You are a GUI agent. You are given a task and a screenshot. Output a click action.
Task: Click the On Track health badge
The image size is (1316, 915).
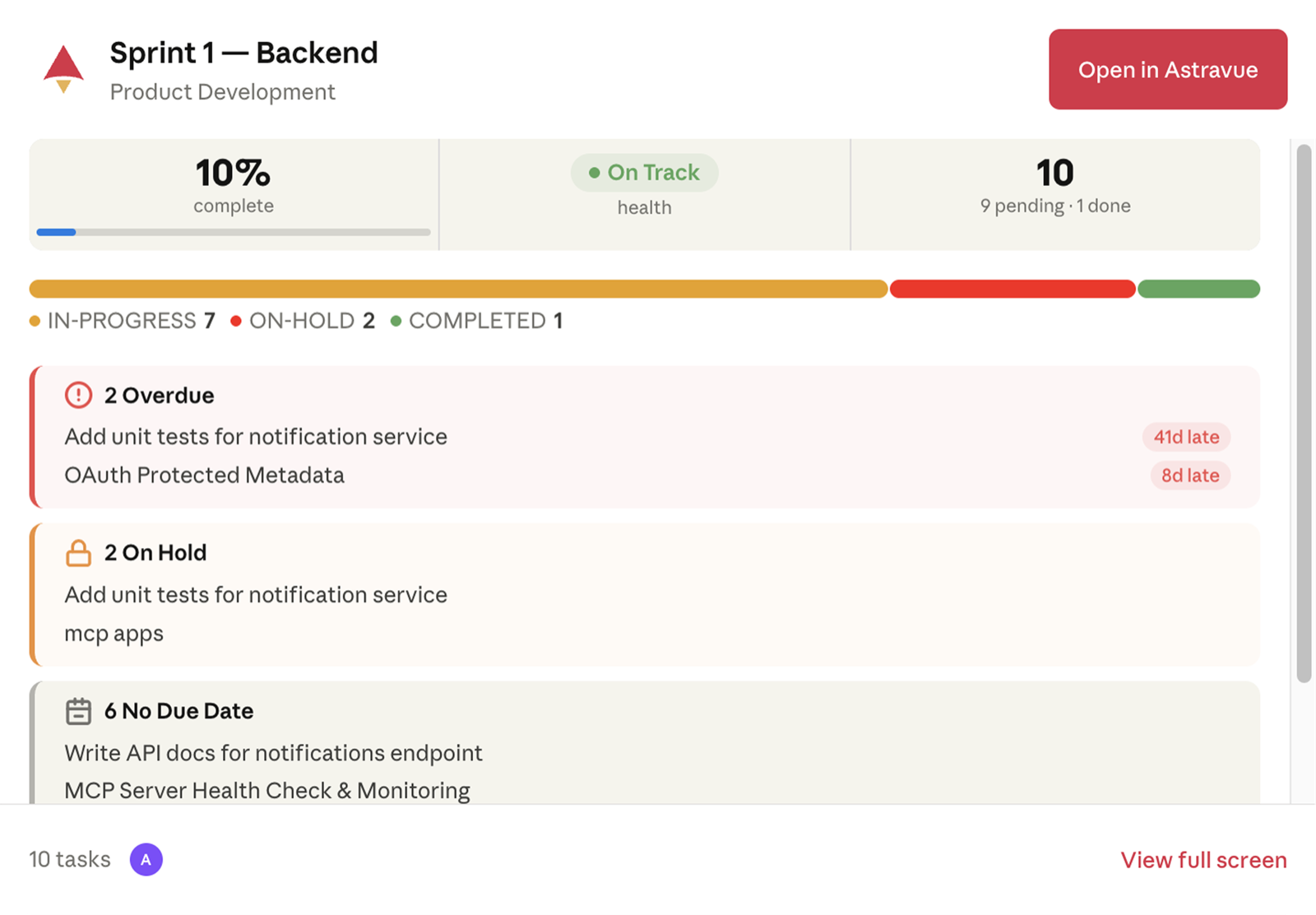pyautogui.click(x=644, y=173)
